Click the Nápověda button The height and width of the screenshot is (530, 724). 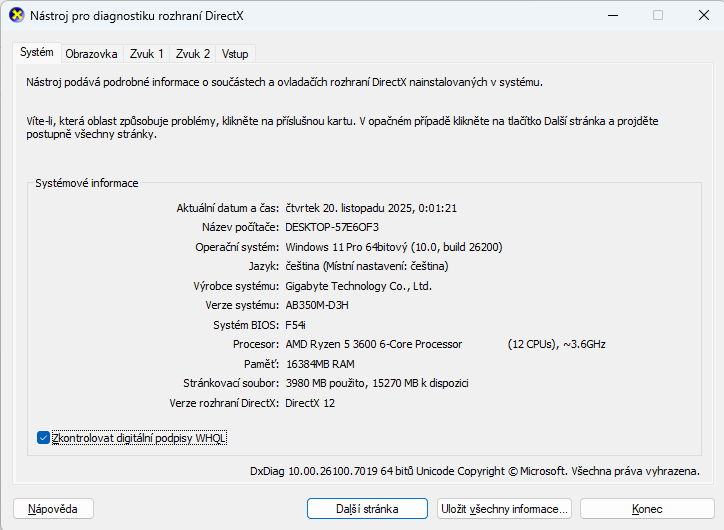[53, 509]
